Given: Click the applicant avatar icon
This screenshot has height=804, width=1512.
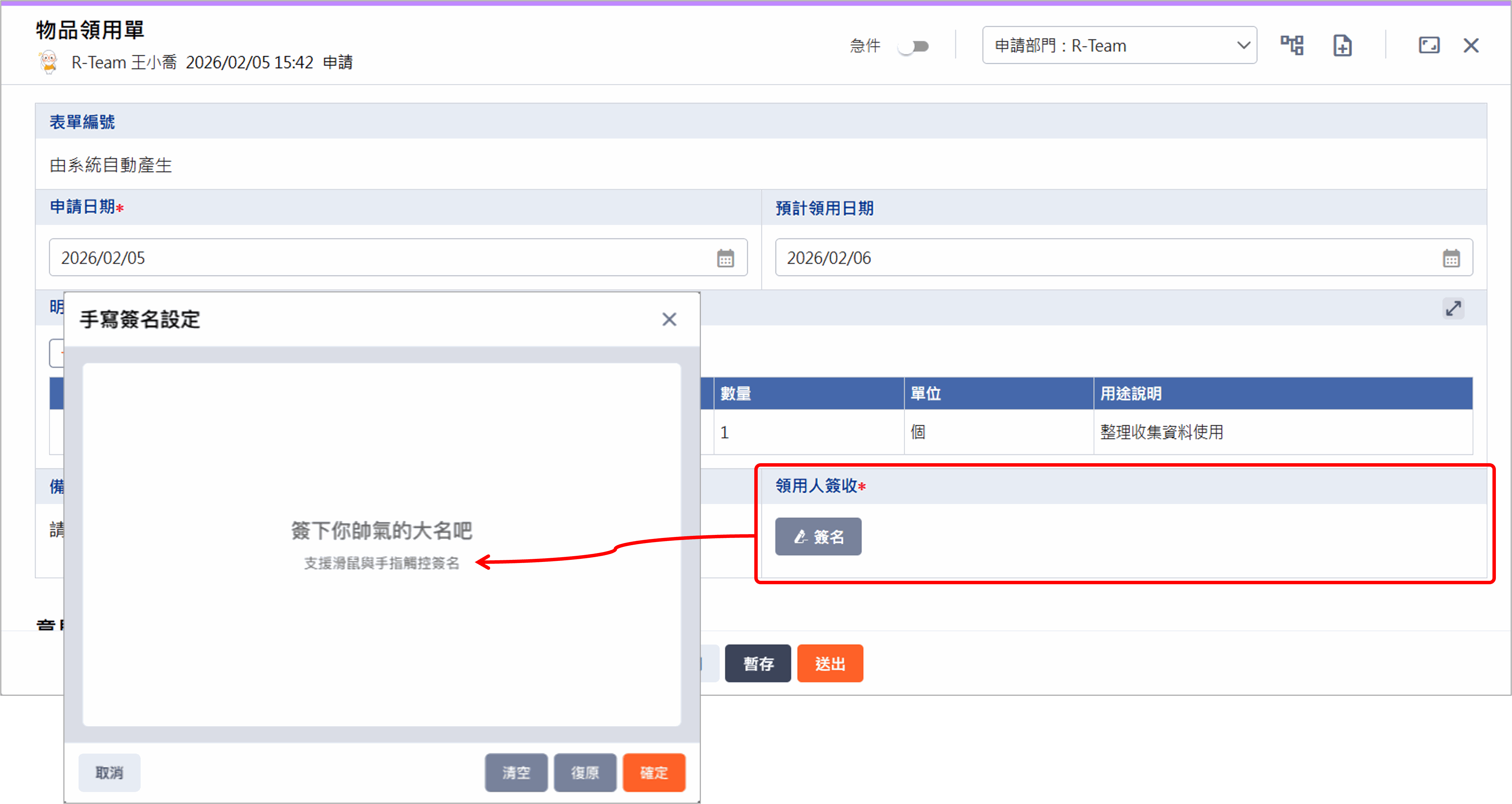Looking at the screenshot, I should (49, 62).
